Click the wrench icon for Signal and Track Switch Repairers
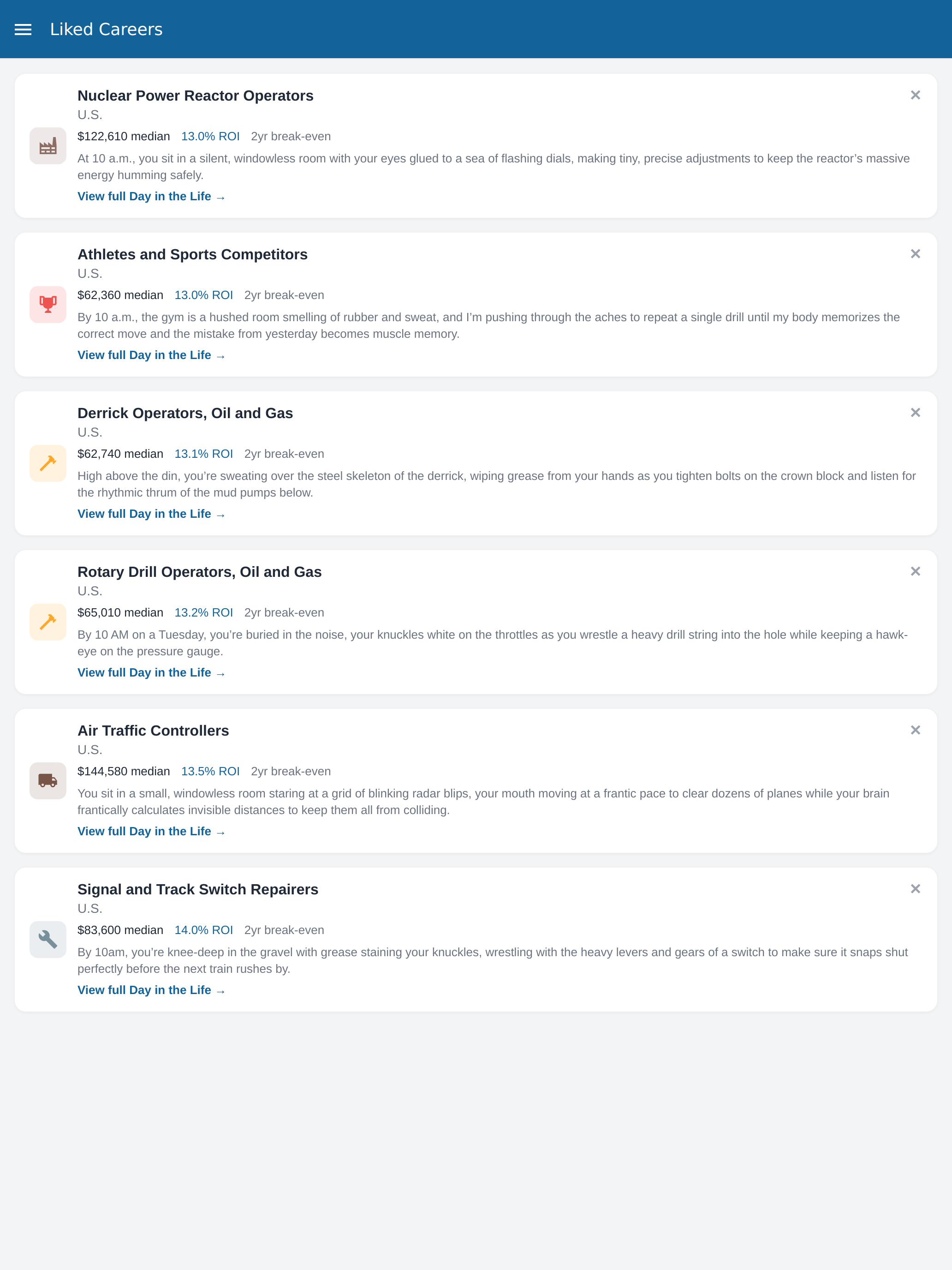Viewport: 952px width, 1270px height. coord(48,939)
